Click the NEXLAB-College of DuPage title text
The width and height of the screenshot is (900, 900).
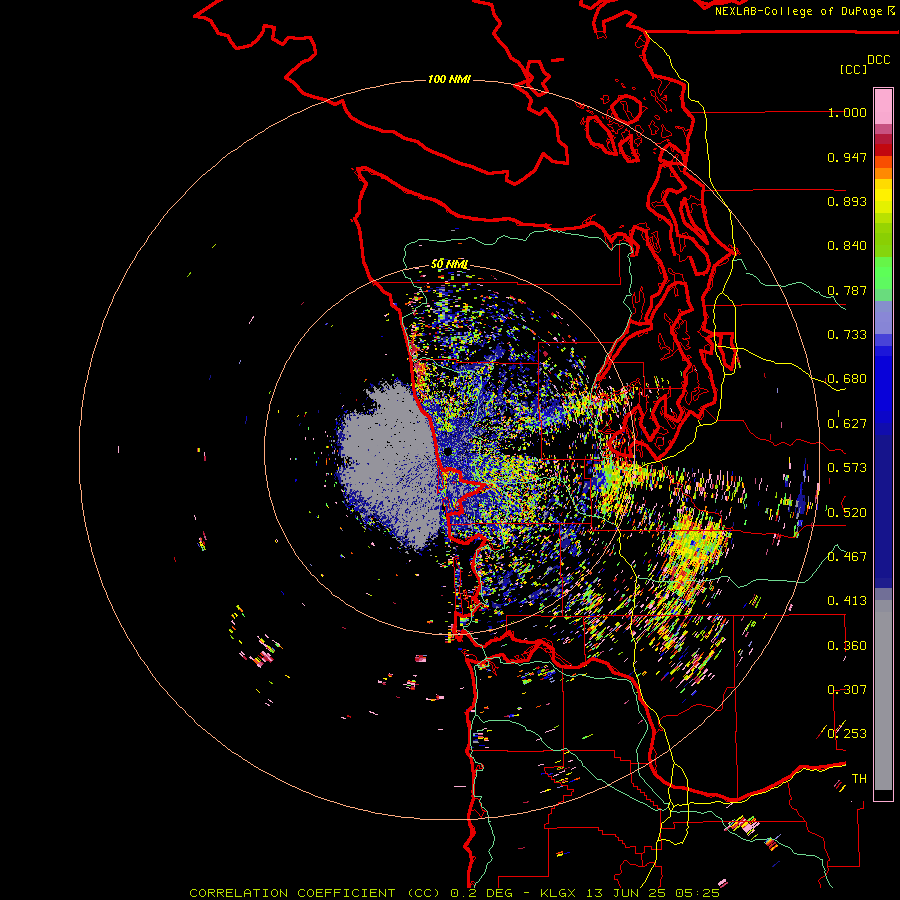click(798, 11)
